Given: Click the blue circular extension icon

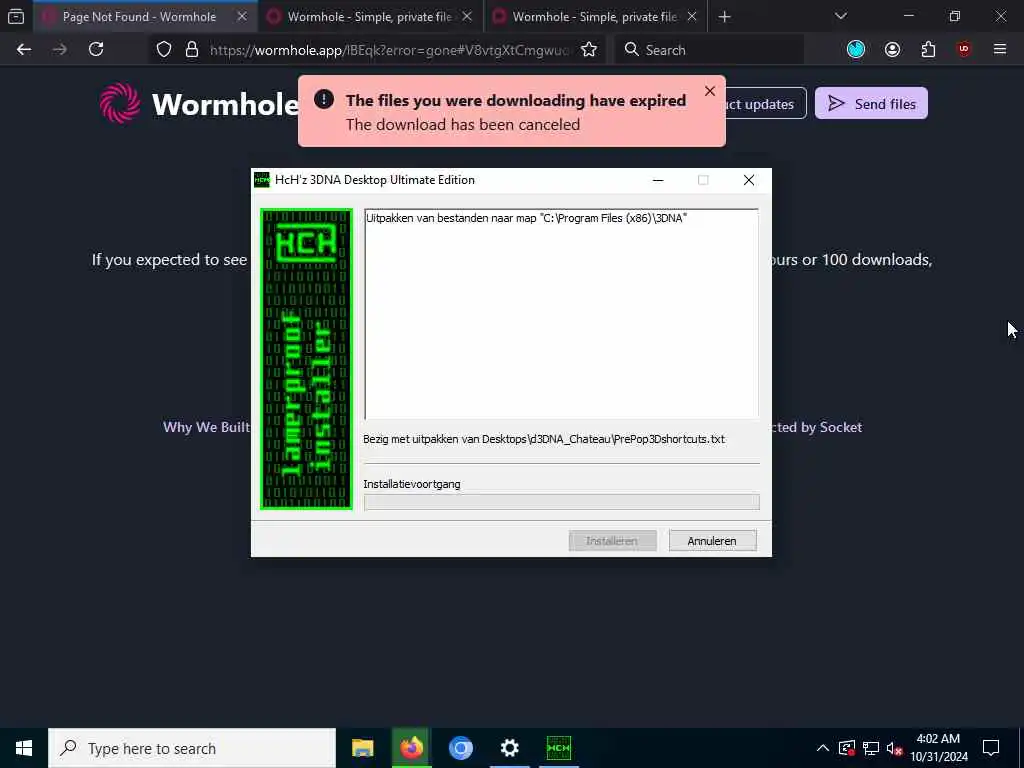Looking at the screenshot, I should pos(856,50).
